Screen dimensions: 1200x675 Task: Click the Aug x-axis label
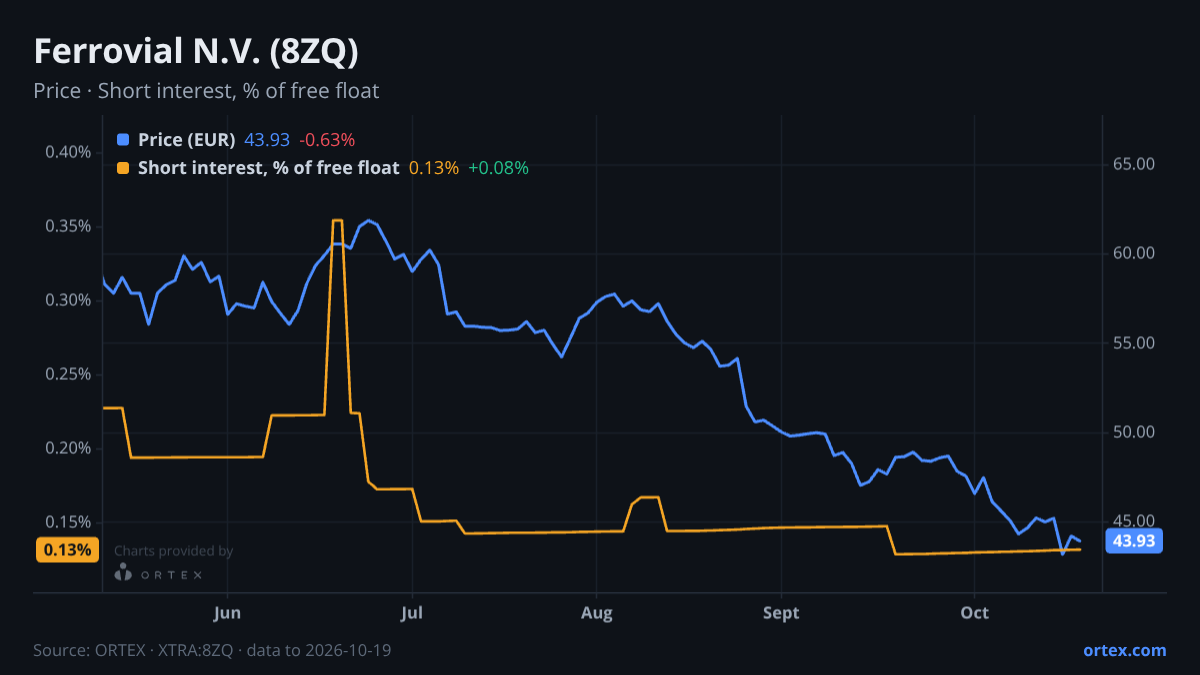tap(596, 613)
